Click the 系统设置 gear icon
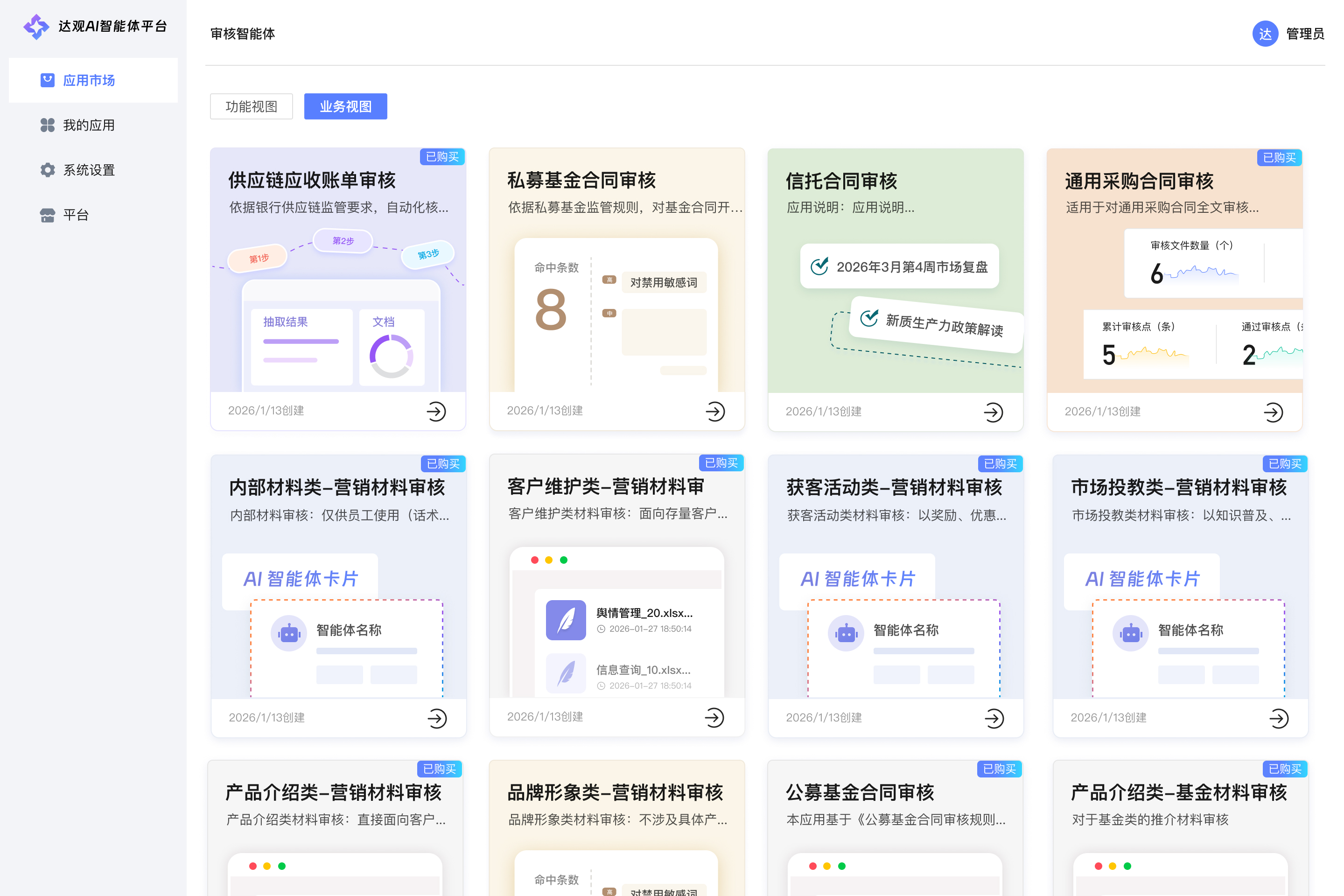Viewport: 1344px width, 896px height. 48,170
